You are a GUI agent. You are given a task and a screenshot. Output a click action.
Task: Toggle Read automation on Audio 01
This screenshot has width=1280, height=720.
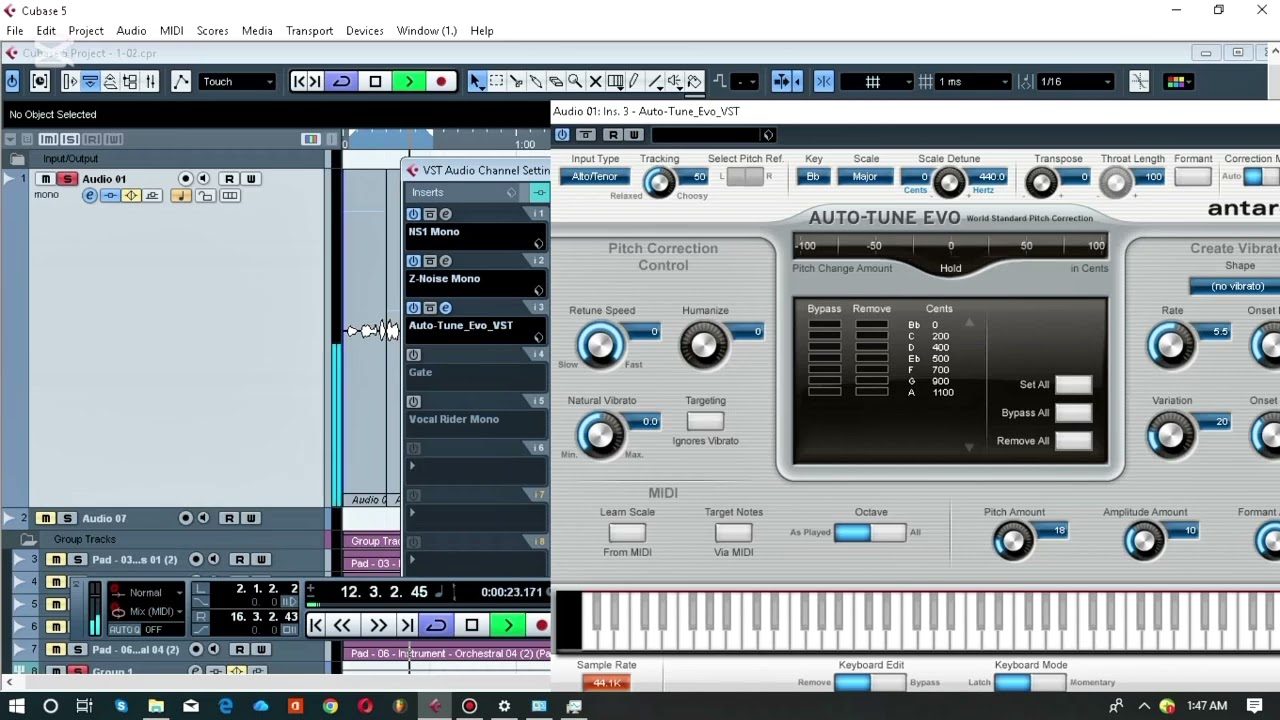point(229,179)
